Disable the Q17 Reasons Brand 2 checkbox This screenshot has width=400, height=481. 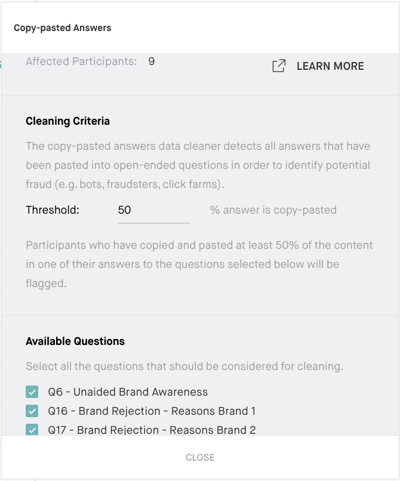pyautogui.click(x=32, y=430)
